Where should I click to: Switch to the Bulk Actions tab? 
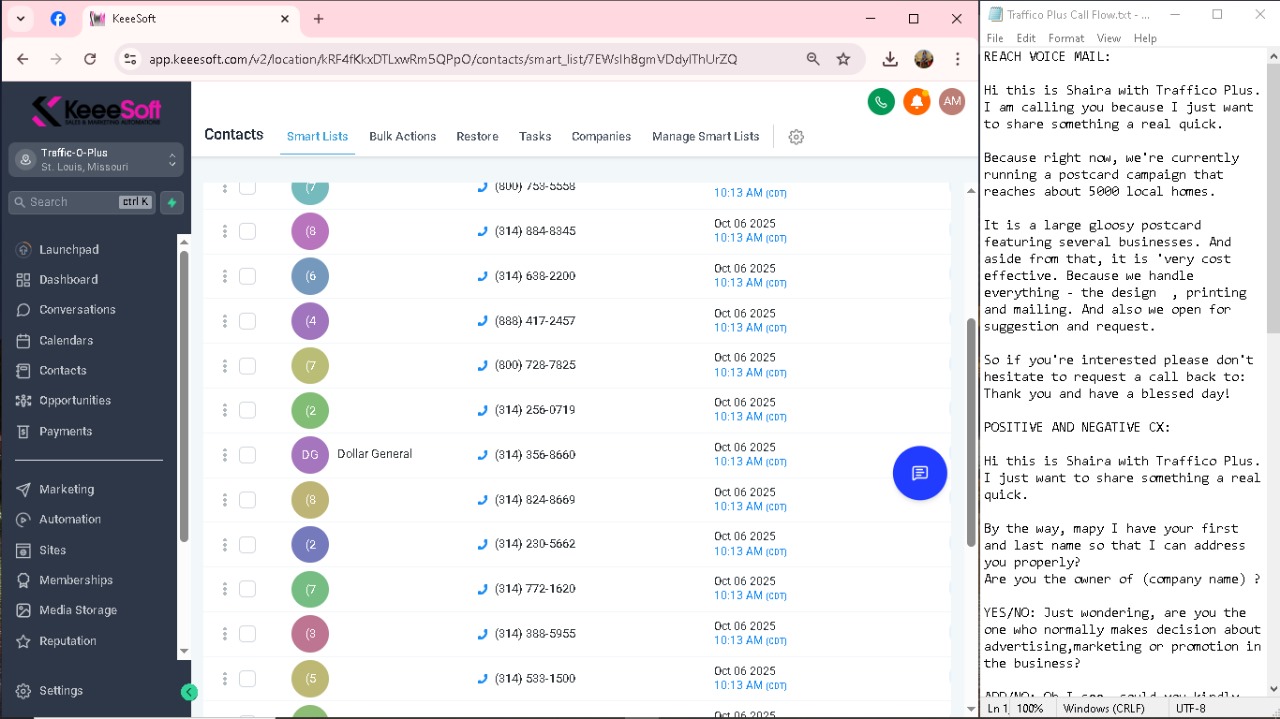click(x=402, y=136)
